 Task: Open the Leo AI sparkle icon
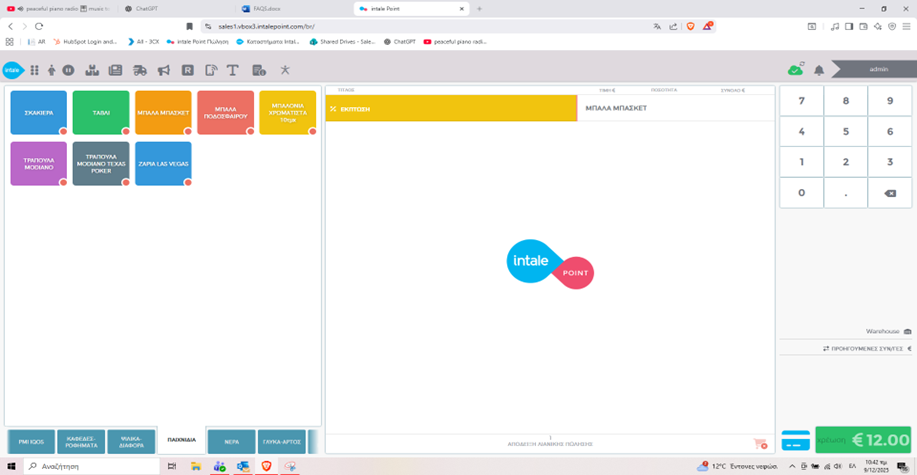tap(877, 26)
